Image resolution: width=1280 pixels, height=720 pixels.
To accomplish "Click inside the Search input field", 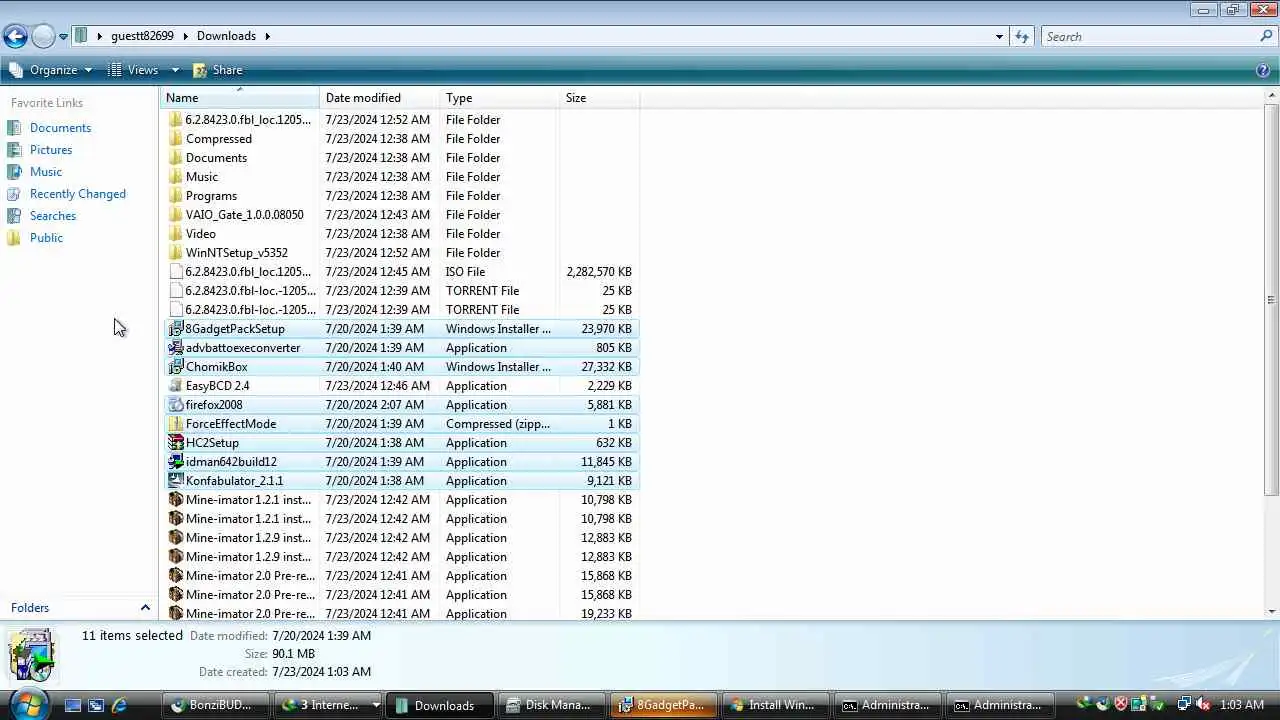I will 1150,36.
